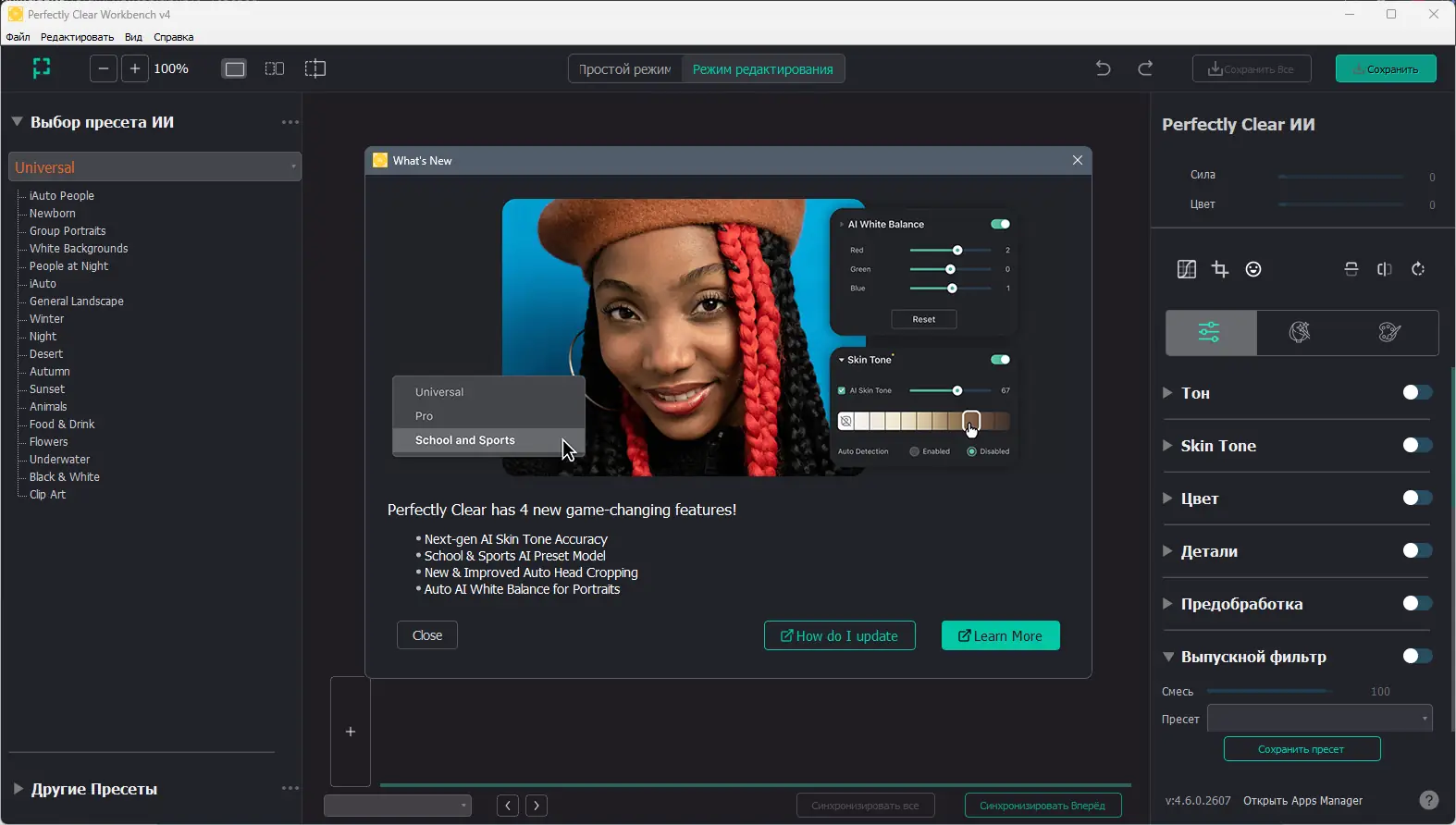Go to next image arrow
Viewport: 1456px width, 825px height.
[537, 806]
